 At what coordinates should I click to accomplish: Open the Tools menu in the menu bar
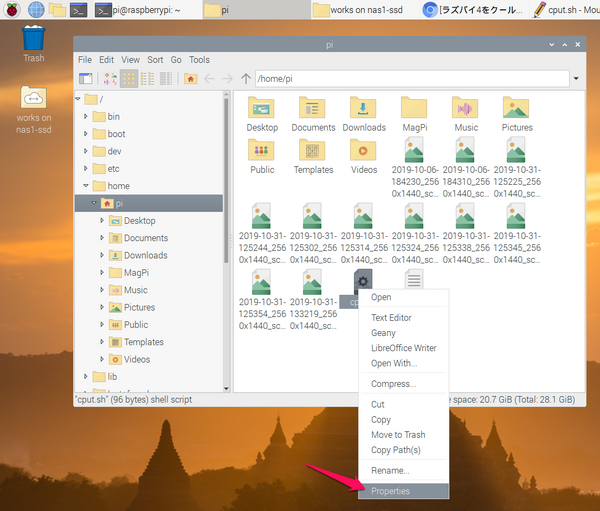tap(199, 60)
